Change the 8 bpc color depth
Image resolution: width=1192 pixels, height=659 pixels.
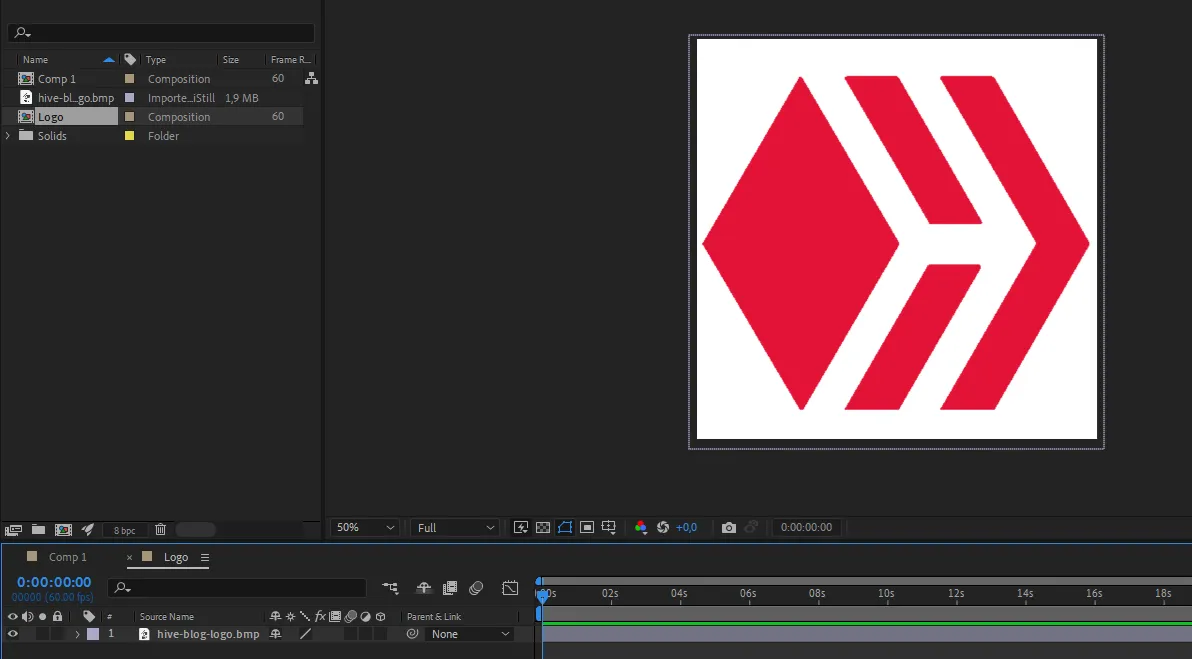click(124, 531)
